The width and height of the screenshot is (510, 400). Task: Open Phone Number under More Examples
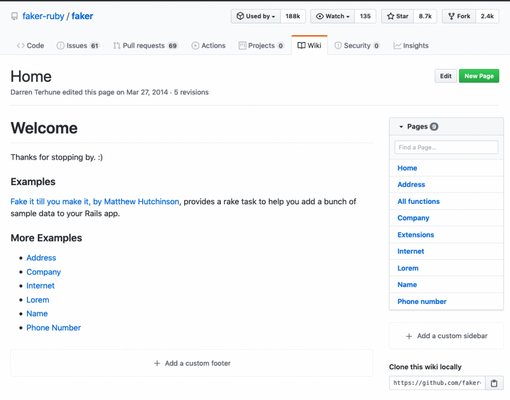click(54, 328)
